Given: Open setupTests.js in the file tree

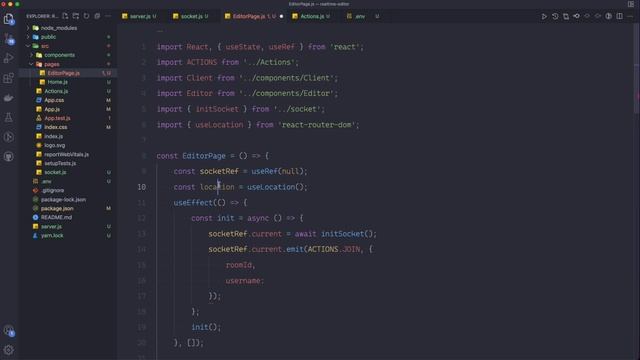Looking at the screenshot, I should coord(60,163).
